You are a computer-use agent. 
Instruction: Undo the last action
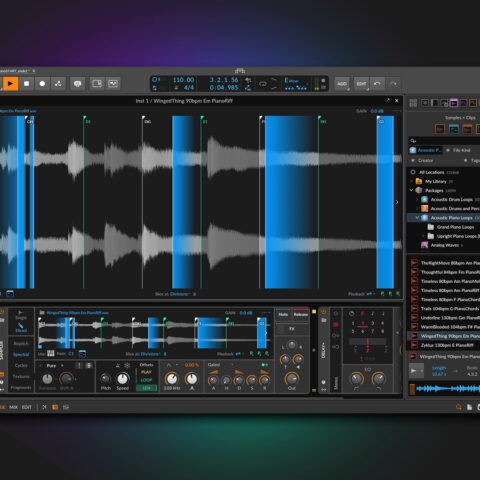[x=377, y=84]
